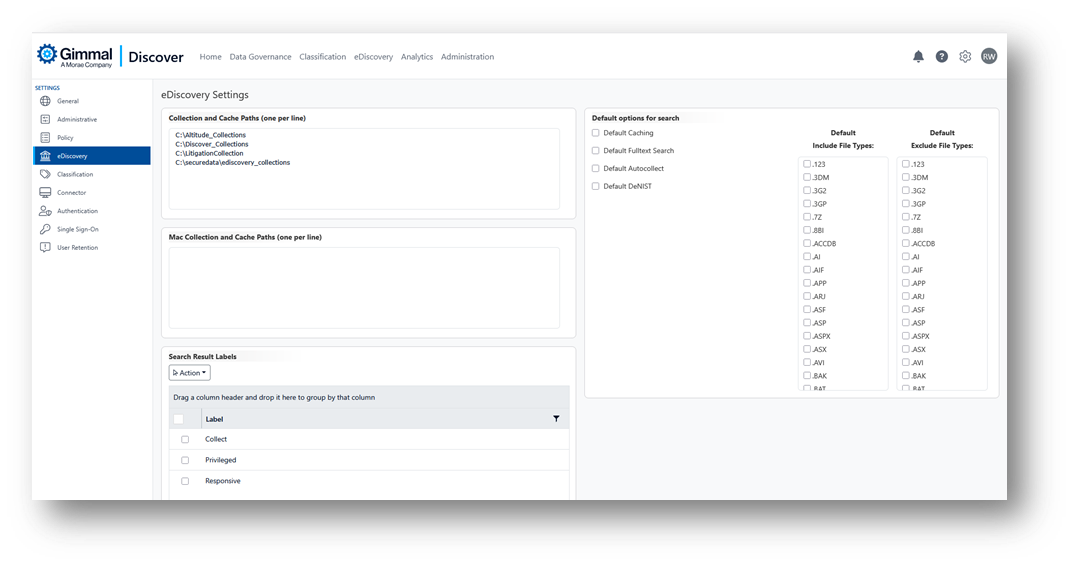This screenshot has width=1072, height=565.
Task: Check the Privileged label row checkbox
Action: click(x=185, y=460)
